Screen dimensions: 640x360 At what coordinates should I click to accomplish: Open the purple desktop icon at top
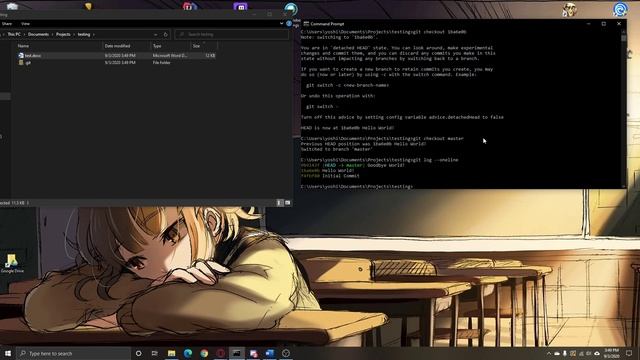(x=240, y=7)
